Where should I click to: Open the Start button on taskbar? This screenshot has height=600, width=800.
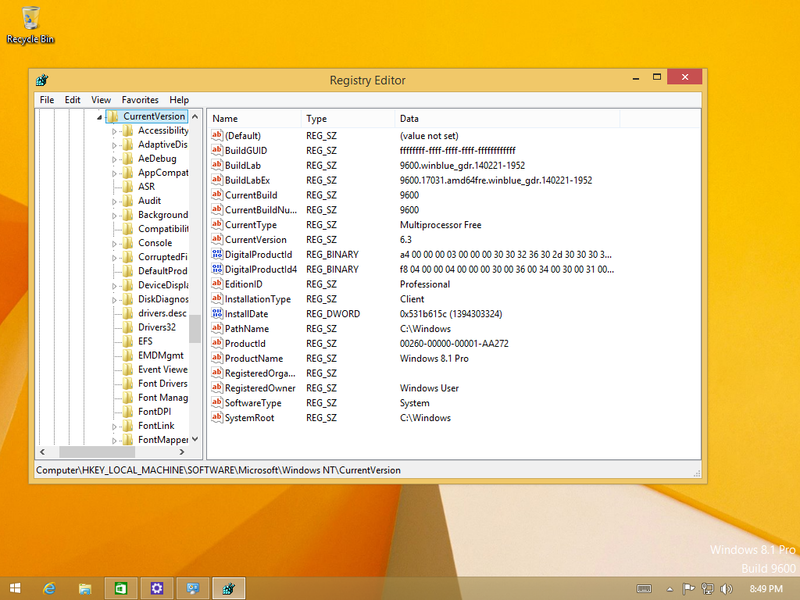tap(15, 588)
